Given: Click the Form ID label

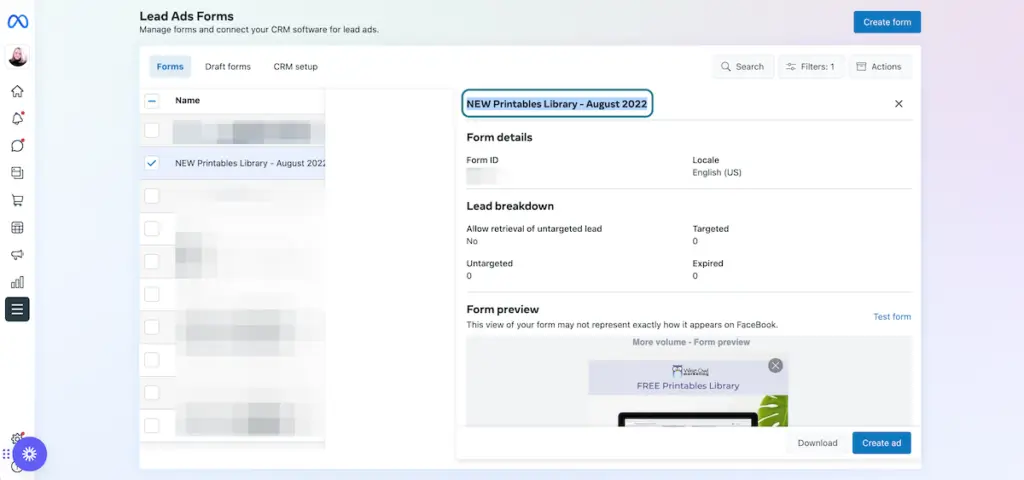Looking at the screenshot, I should tap(482, 160).
